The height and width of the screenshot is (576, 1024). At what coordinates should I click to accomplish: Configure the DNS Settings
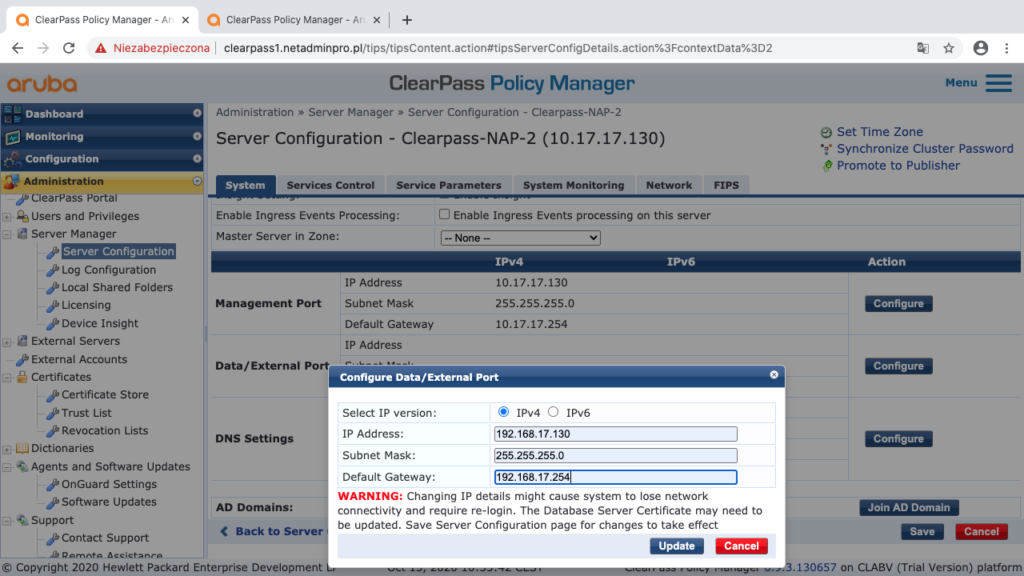(x=899, y=439)
